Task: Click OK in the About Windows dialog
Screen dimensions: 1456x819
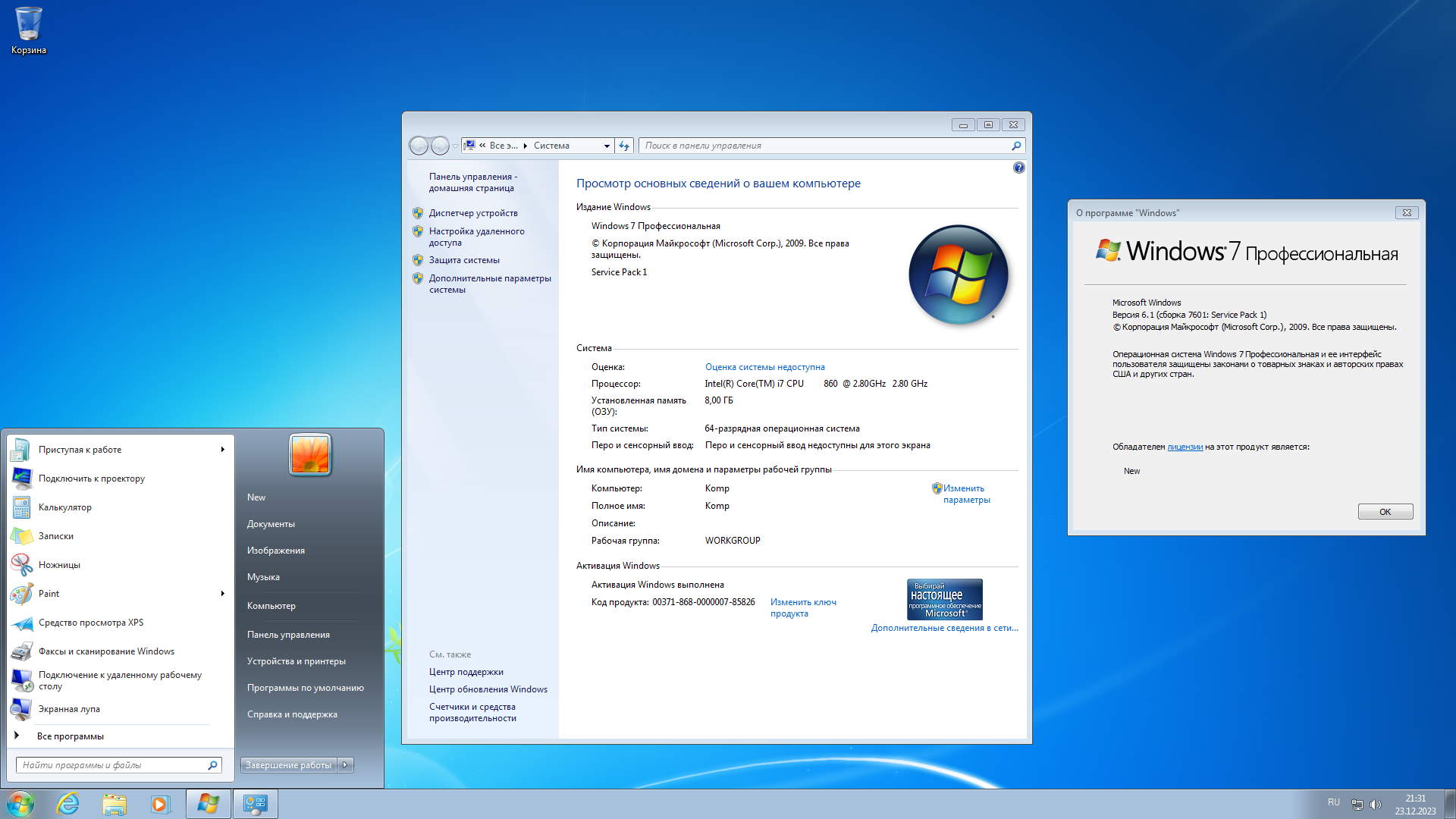Action: tap(1385, 512)
